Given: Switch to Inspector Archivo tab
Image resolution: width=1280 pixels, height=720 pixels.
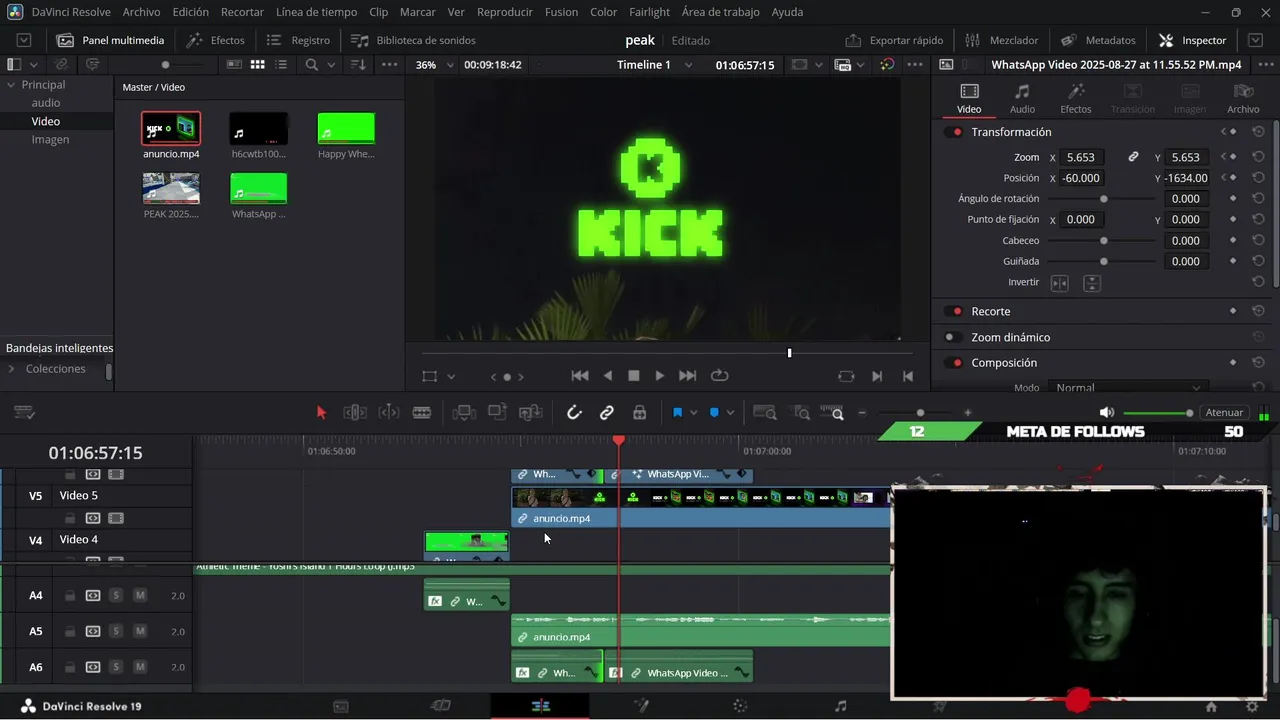Looking at the screenshot, I should coord(1243,98).
